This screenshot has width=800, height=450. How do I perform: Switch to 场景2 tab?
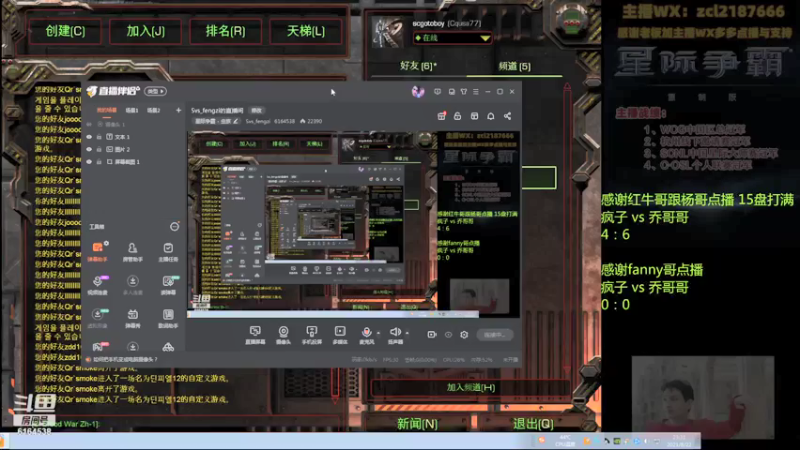pyautogui.click(x=153, y=110)
